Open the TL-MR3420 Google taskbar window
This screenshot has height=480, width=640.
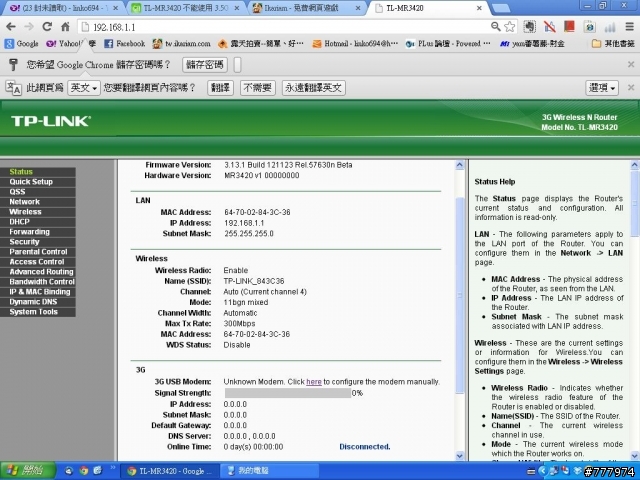pyautogui.click(x=170, y=471)
